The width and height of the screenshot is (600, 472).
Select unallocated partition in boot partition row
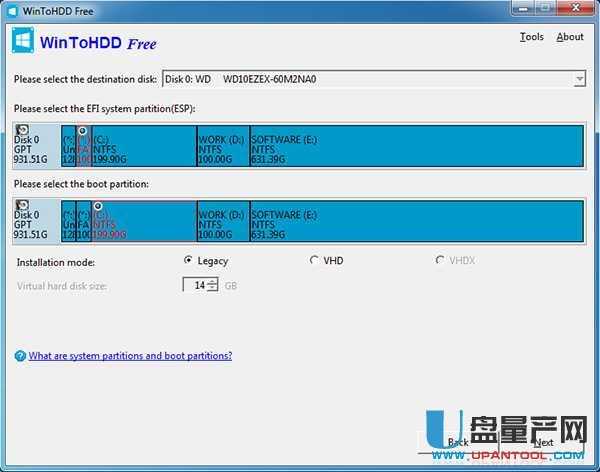click(x=68, y=221)
